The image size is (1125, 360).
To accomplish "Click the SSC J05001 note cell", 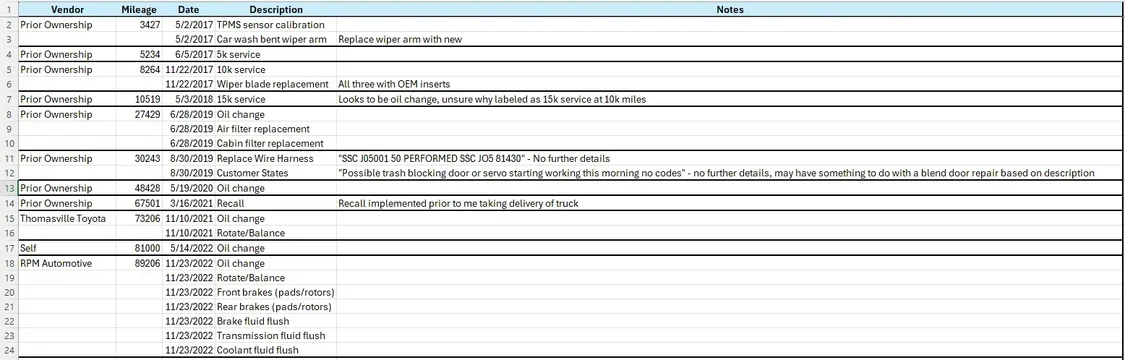I will click(730, 158).
